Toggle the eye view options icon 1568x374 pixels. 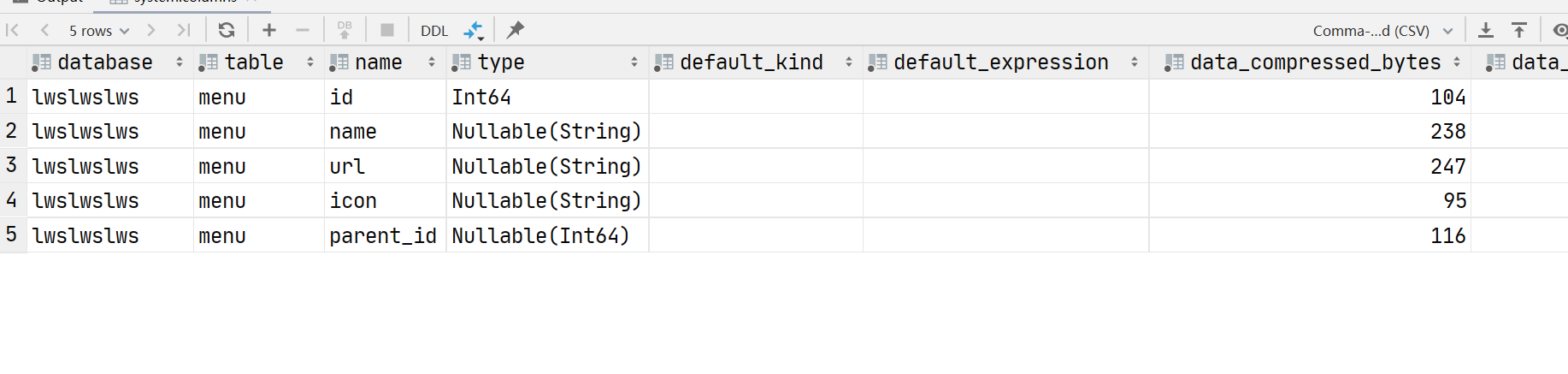pos(1559,31)
